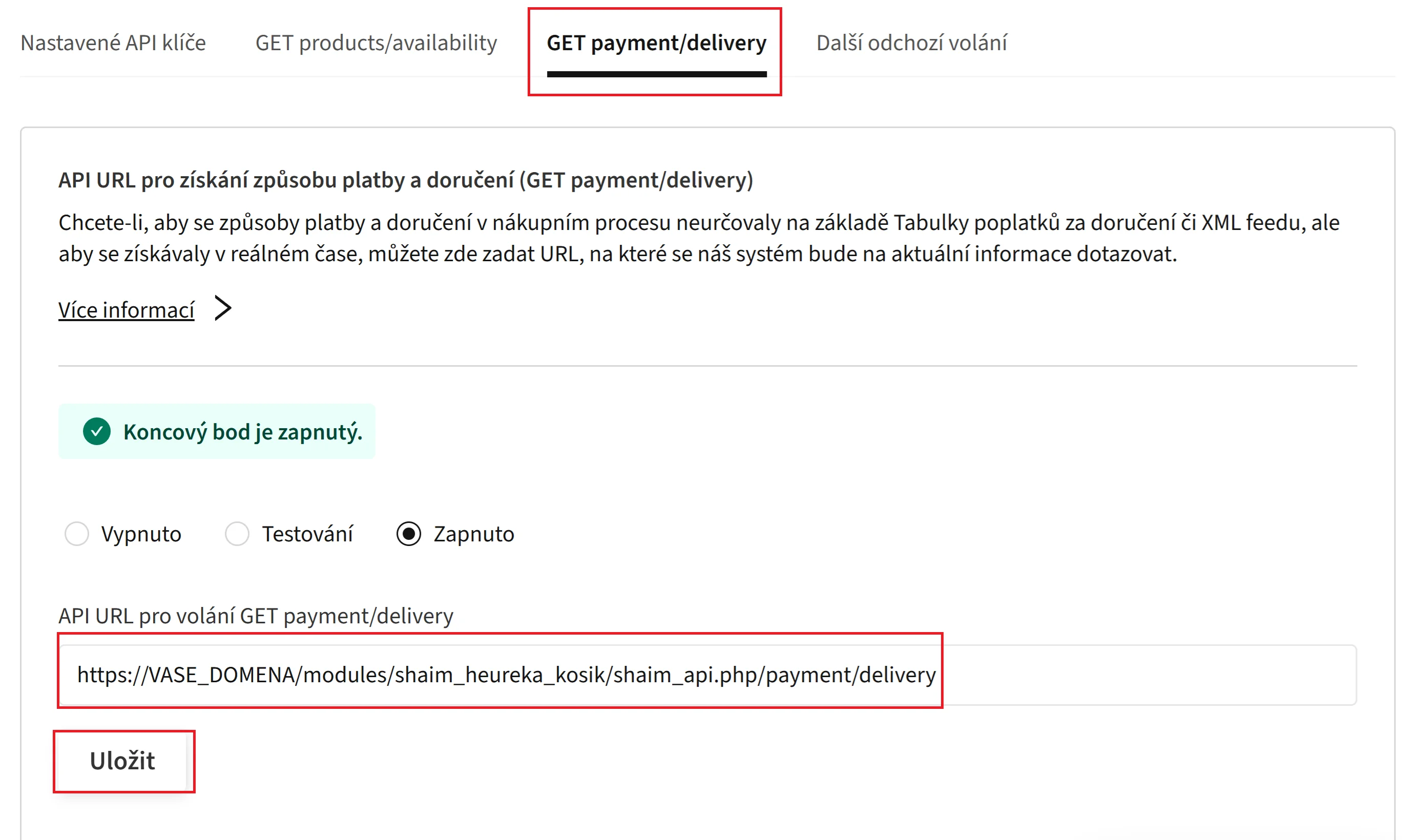Click the Zapnuto label text

point(474,534)
